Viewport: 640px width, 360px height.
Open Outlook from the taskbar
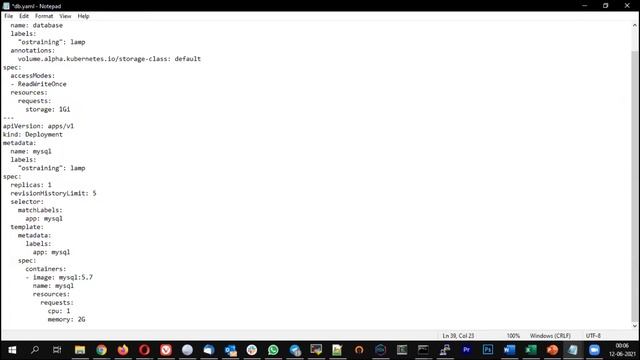click(230, 350)
